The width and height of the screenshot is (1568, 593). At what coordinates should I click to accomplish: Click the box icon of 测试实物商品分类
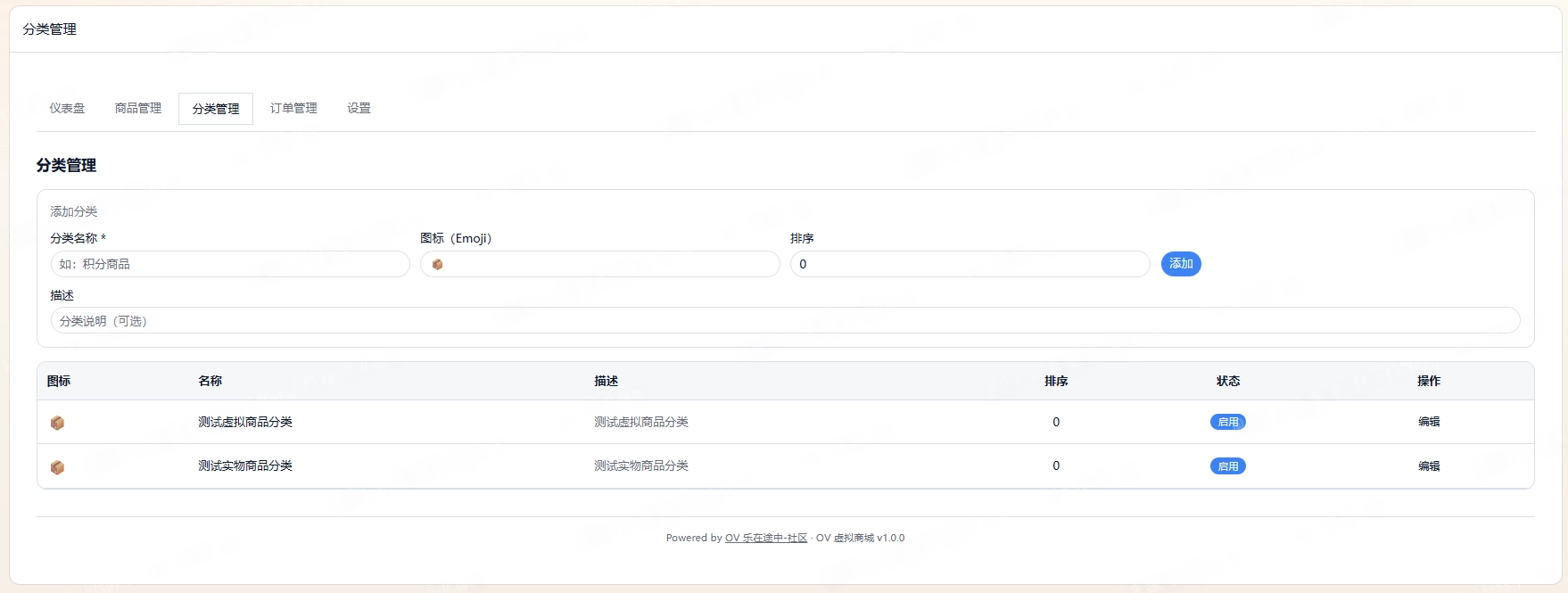coord(57,466)
